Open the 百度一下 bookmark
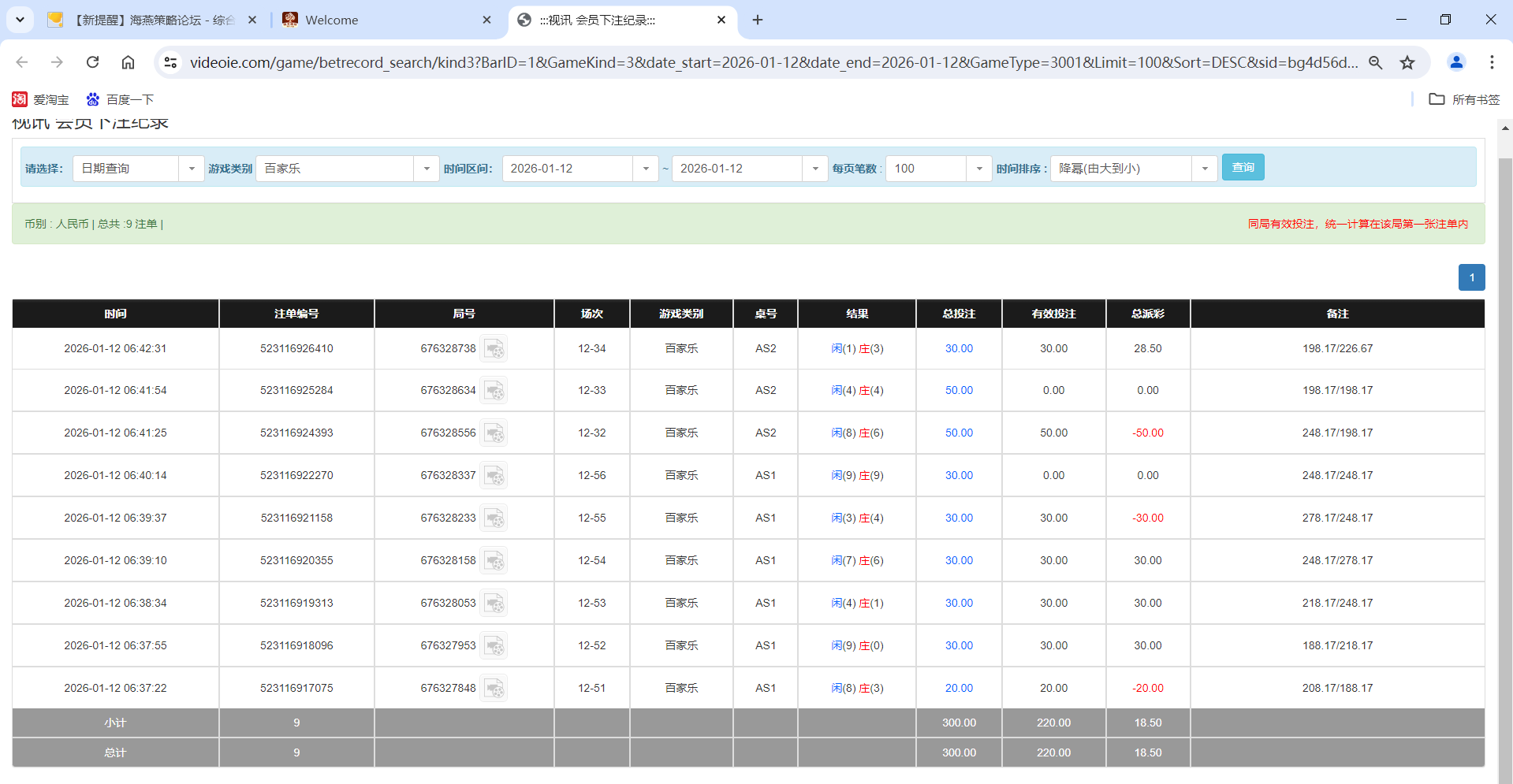Screen dimensions: 1513x784 click(119, 99)
